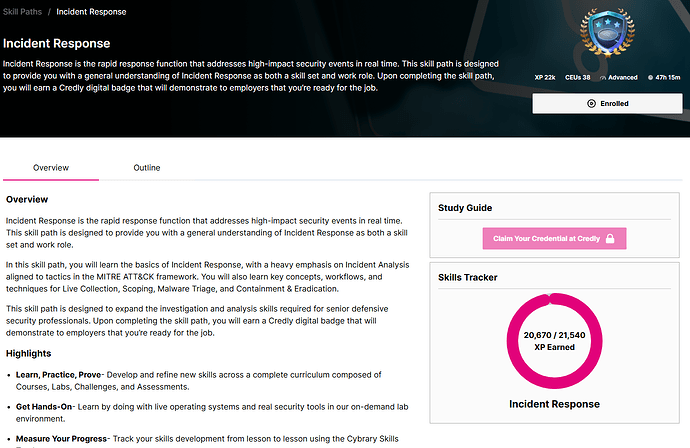This screenshot has height=448, width=690.
Task: Switch to the Outline tab
Action: (x=147, y=168)
